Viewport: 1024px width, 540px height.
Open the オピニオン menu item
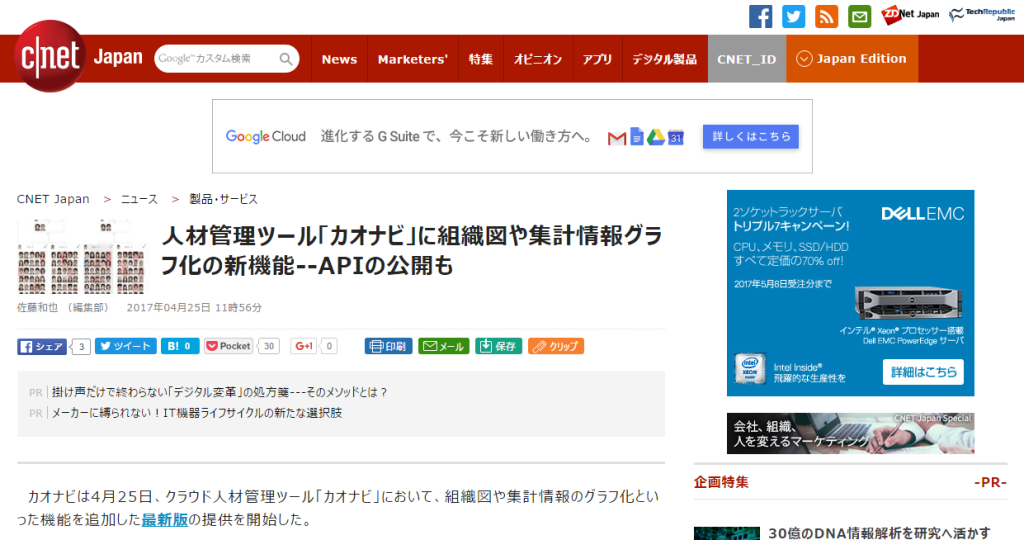pos(537,59)
